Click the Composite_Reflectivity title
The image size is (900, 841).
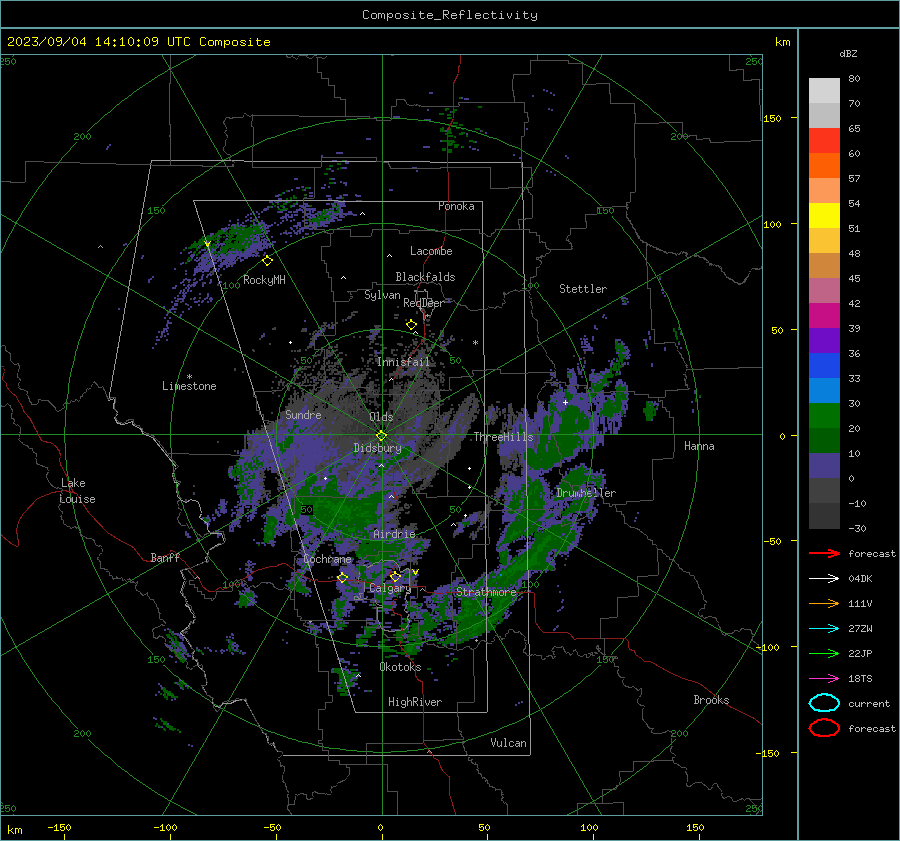point(450,15)
